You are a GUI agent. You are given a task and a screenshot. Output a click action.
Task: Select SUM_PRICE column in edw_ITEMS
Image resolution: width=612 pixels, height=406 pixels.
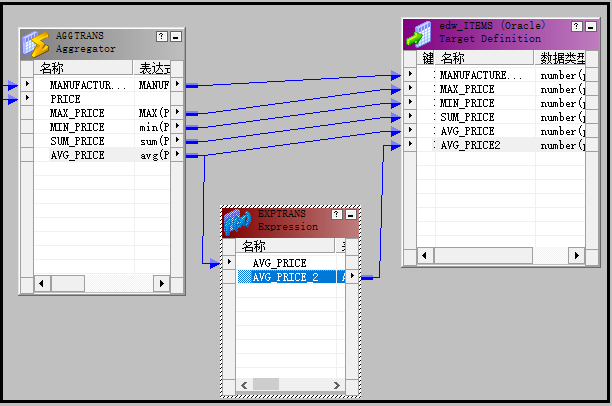coord(467,117)
